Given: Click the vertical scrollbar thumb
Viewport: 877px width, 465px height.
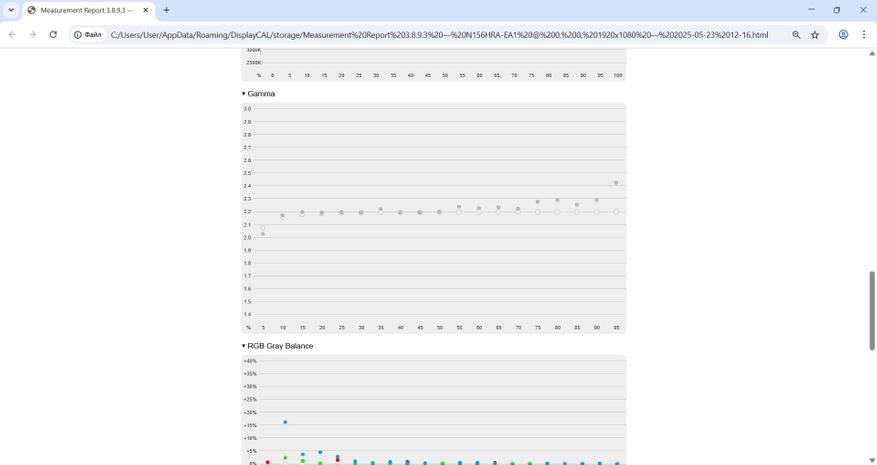Looking at the screenshot, I should click(x=871, y=311).
